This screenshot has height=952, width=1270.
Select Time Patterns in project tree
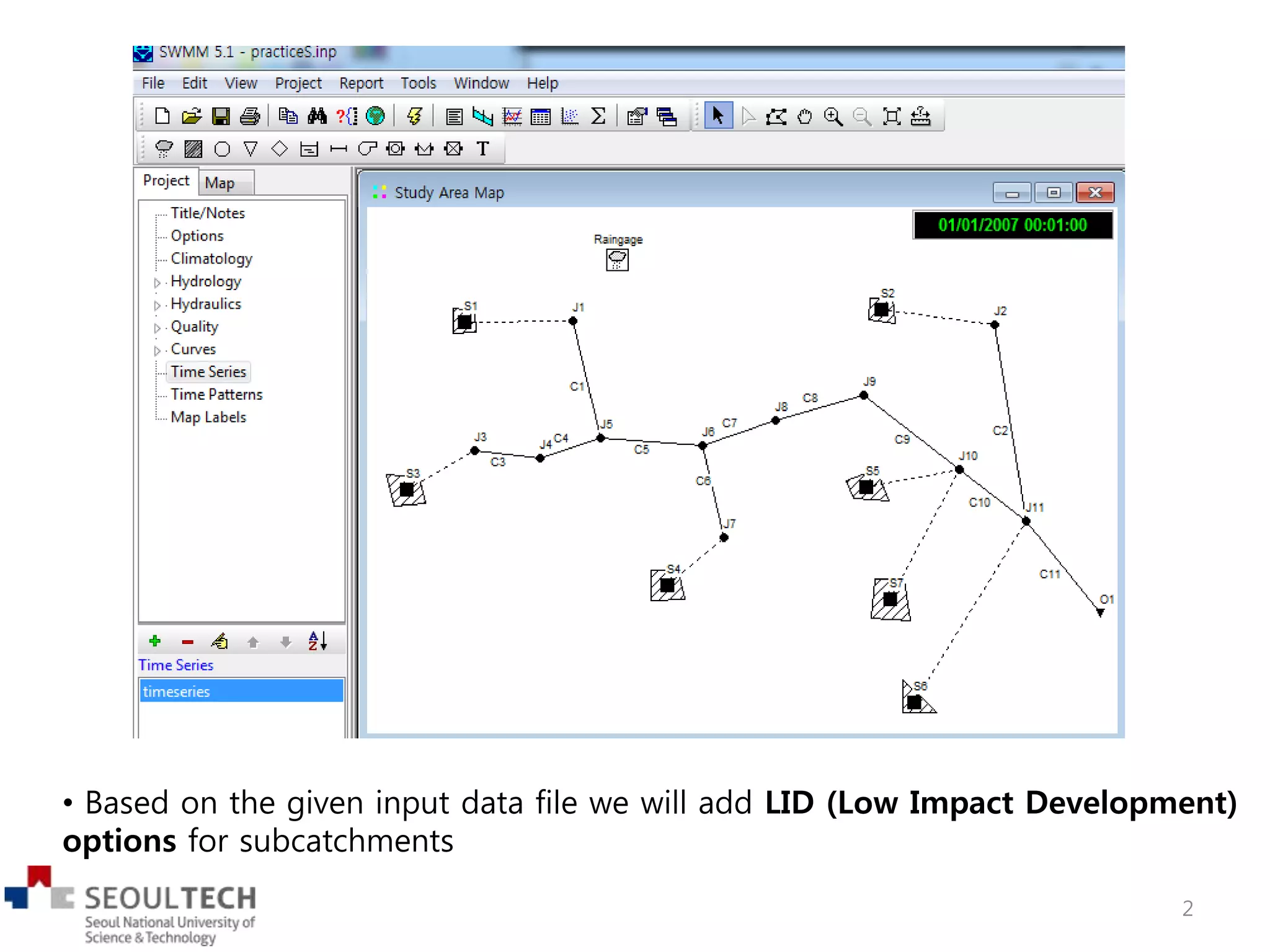point(216,395)
